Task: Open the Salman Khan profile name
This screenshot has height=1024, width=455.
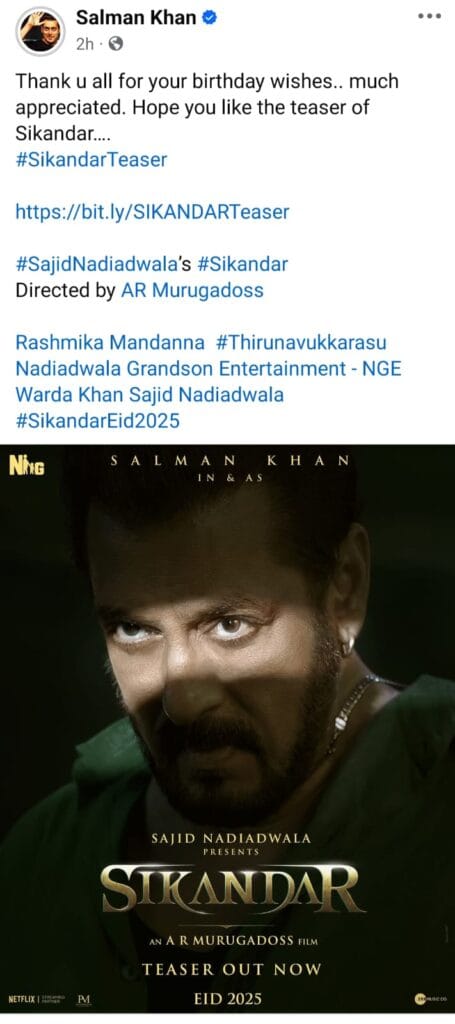Action: click(x=136, y=18)
